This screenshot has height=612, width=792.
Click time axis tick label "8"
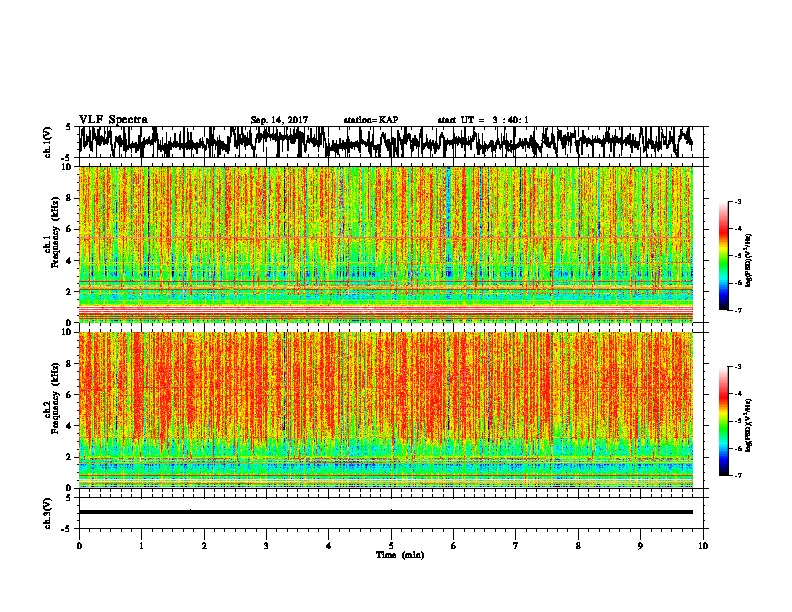pyautogui.click(x=578, y=546)
